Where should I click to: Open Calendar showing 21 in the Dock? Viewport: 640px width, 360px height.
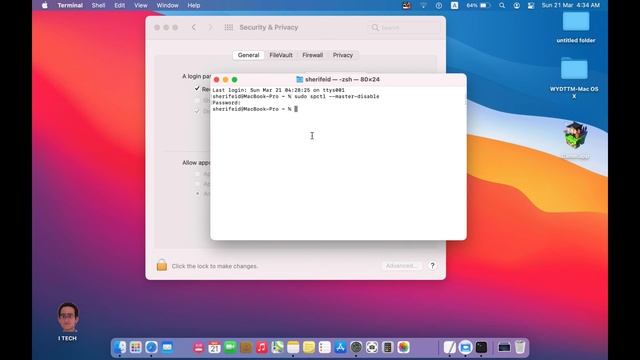point(214,347)
